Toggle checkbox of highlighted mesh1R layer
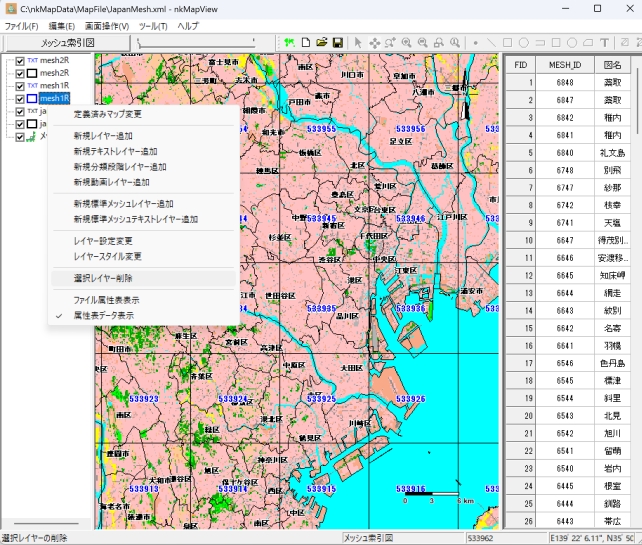642x545 pixels. point(19,99)
